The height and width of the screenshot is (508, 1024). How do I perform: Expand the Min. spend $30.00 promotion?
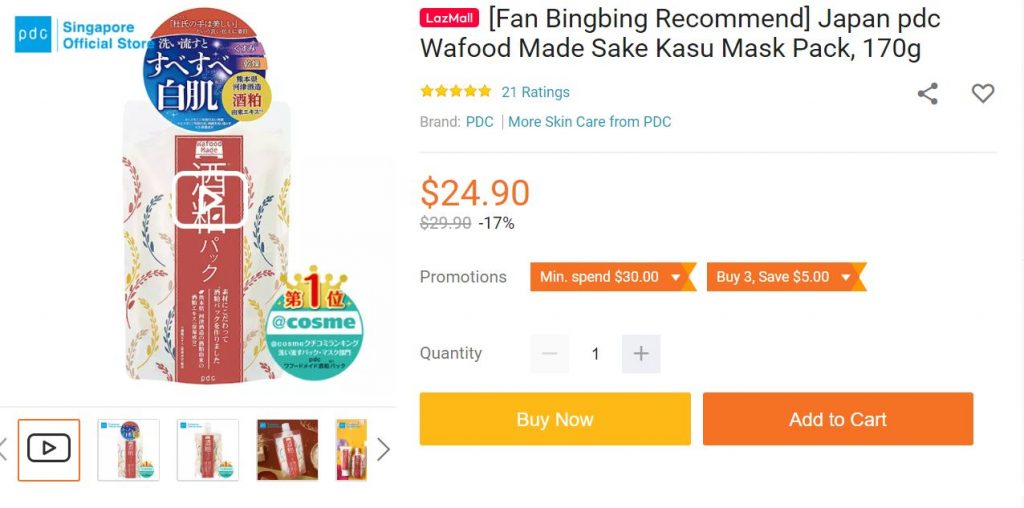point(610,277)
